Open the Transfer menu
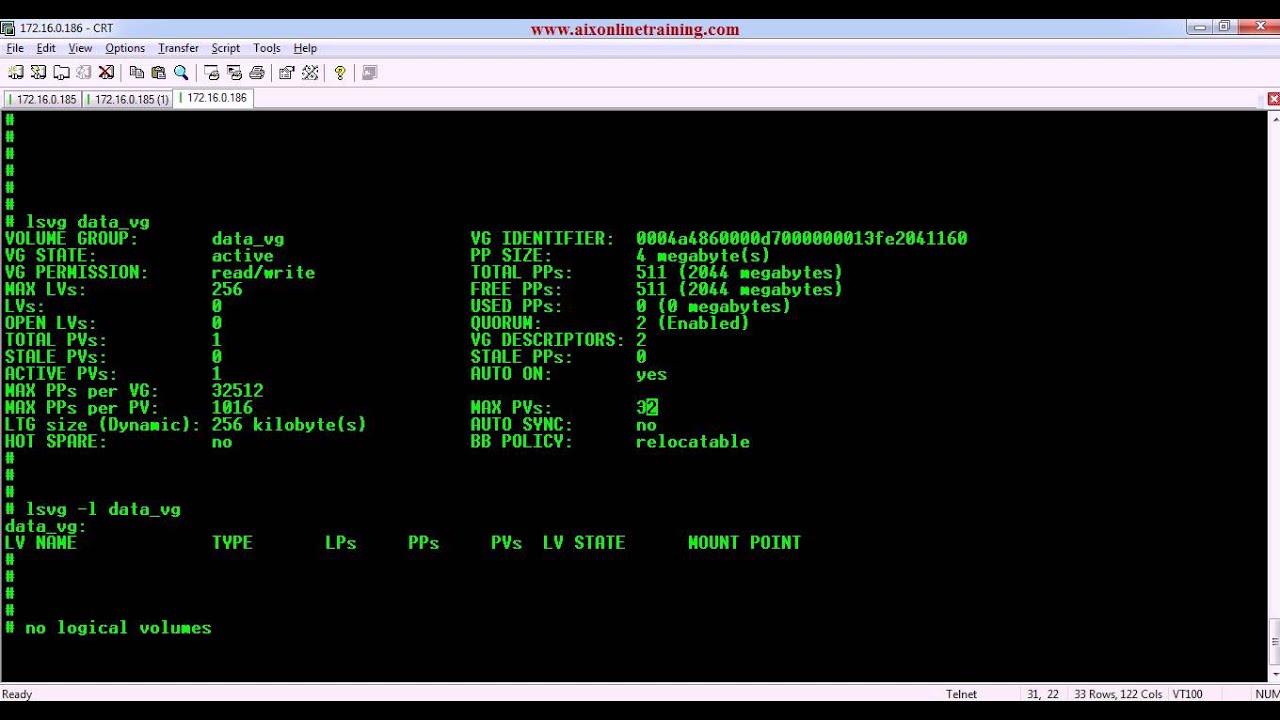Screen dimensions: 1280x720 click(x=178, y=48)
